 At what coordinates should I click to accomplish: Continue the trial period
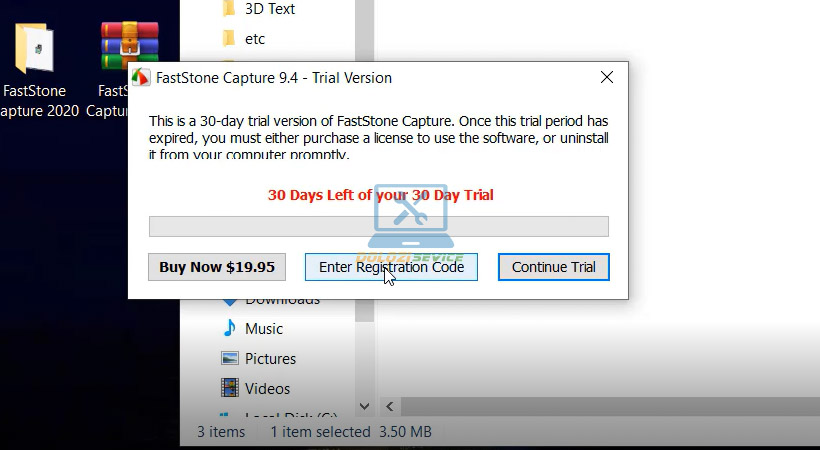tap(553, 267)
